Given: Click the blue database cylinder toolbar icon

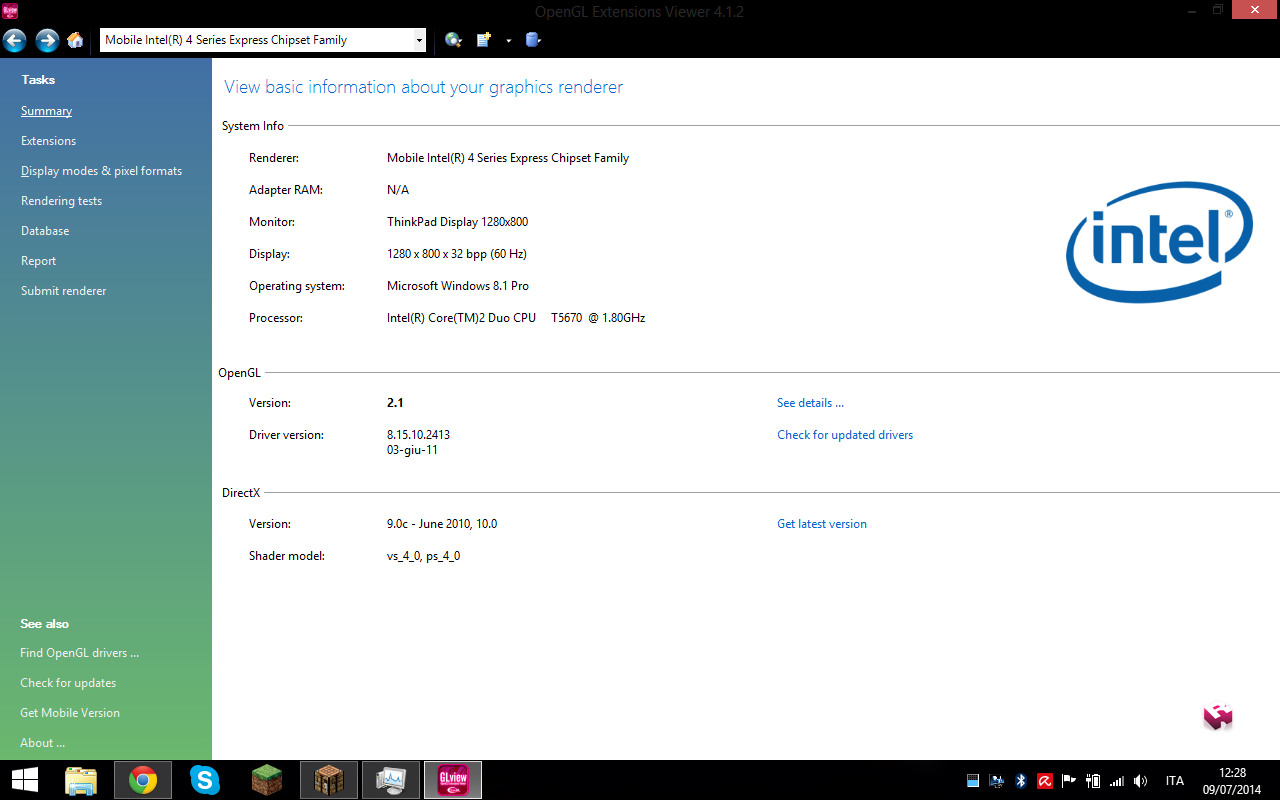Looking at the screenshot, I should (x=533, y=40).
